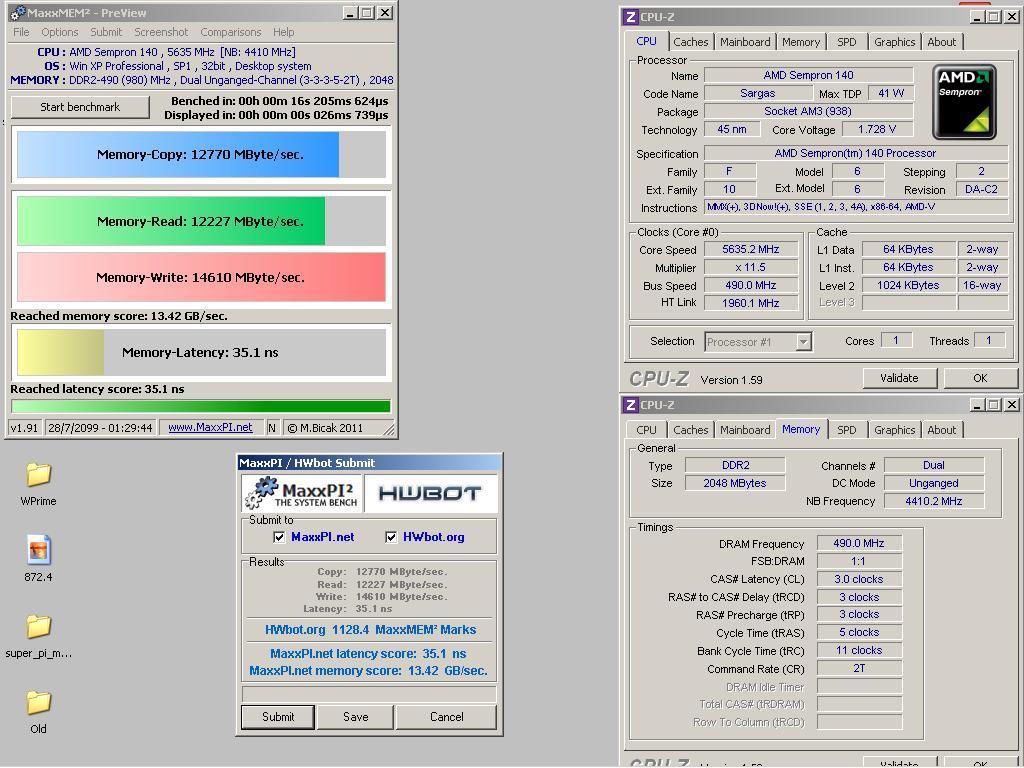Open the Screenshot menu in MaxxMEM²
The image size is (1024, 768).
tap(161, 32)
